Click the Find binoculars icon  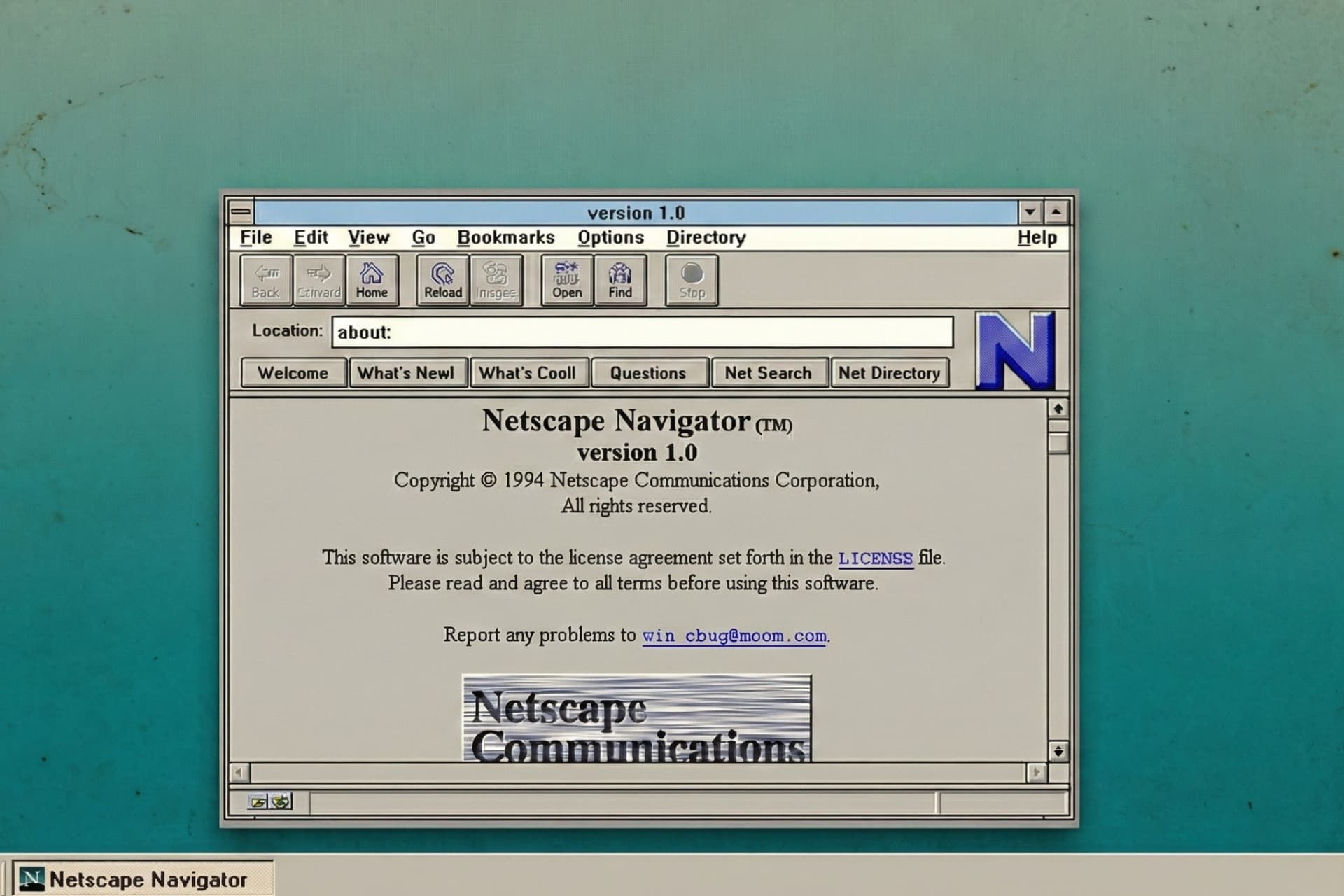click(620, 281)
